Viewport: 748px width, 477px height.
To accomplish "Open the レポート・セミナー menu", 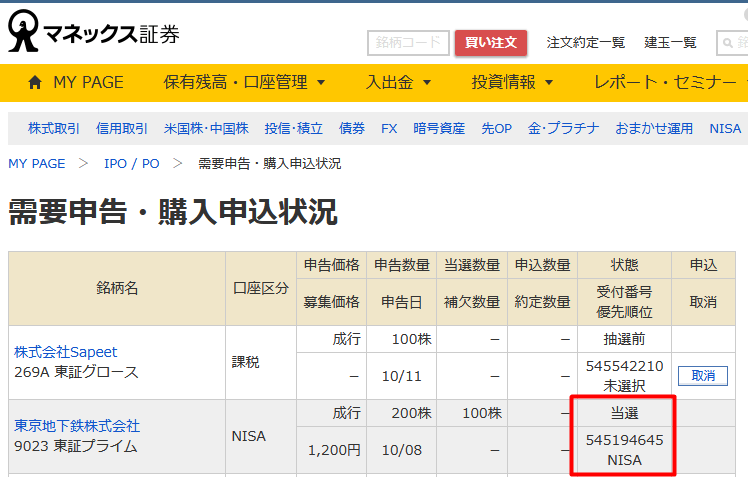I will (665, 83).
